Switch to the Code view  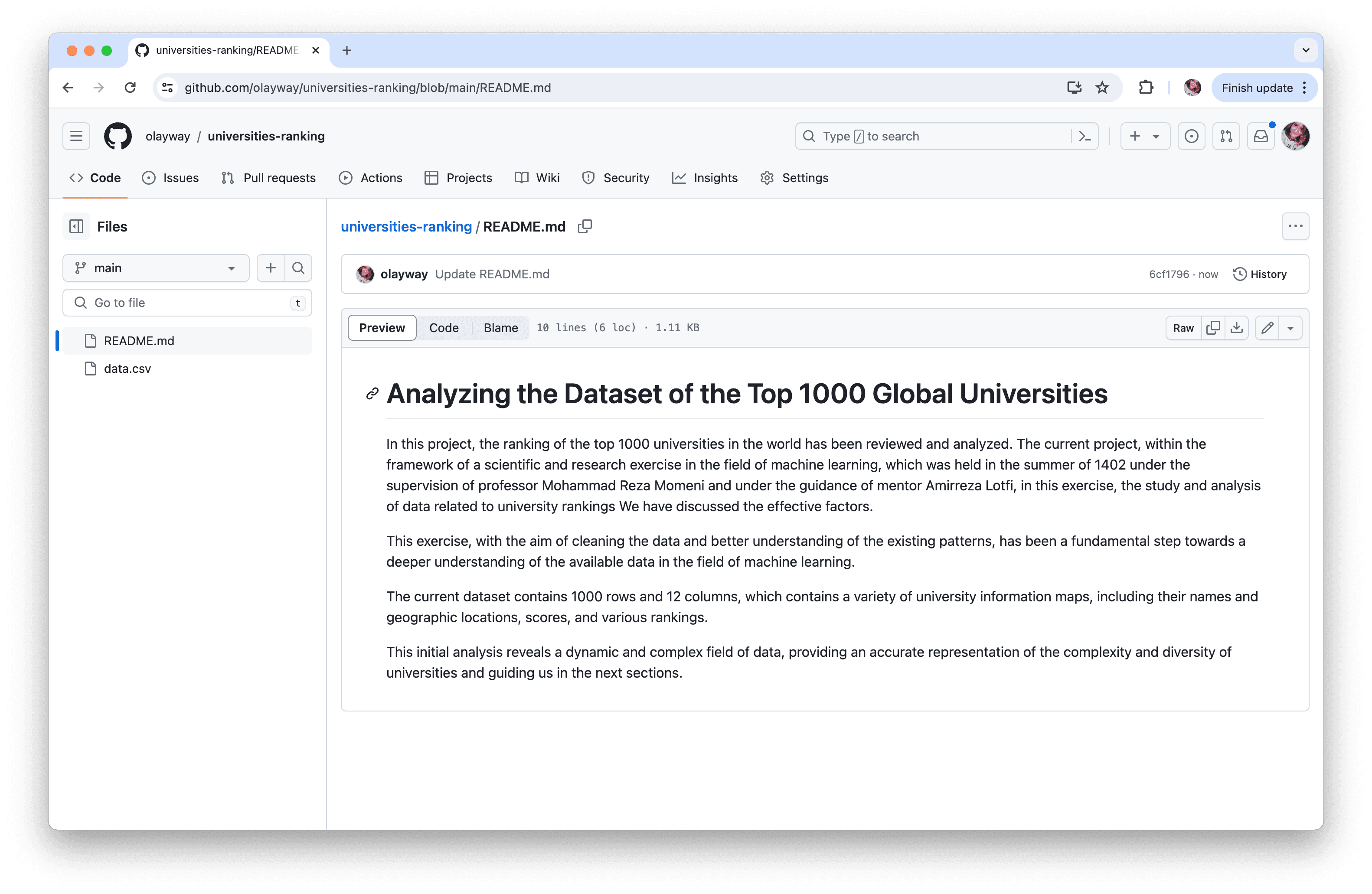pyautogui.click(x=443, y=327)
